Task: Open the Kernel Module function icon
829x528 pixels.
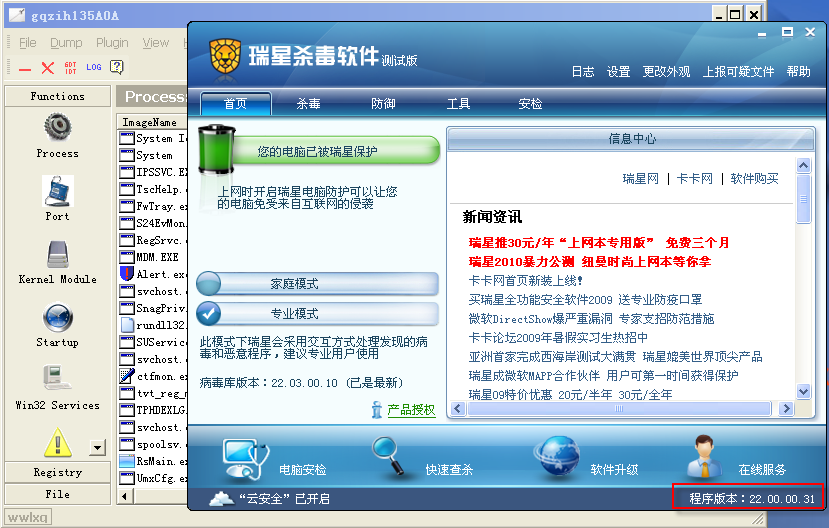Action: [58, 255]
